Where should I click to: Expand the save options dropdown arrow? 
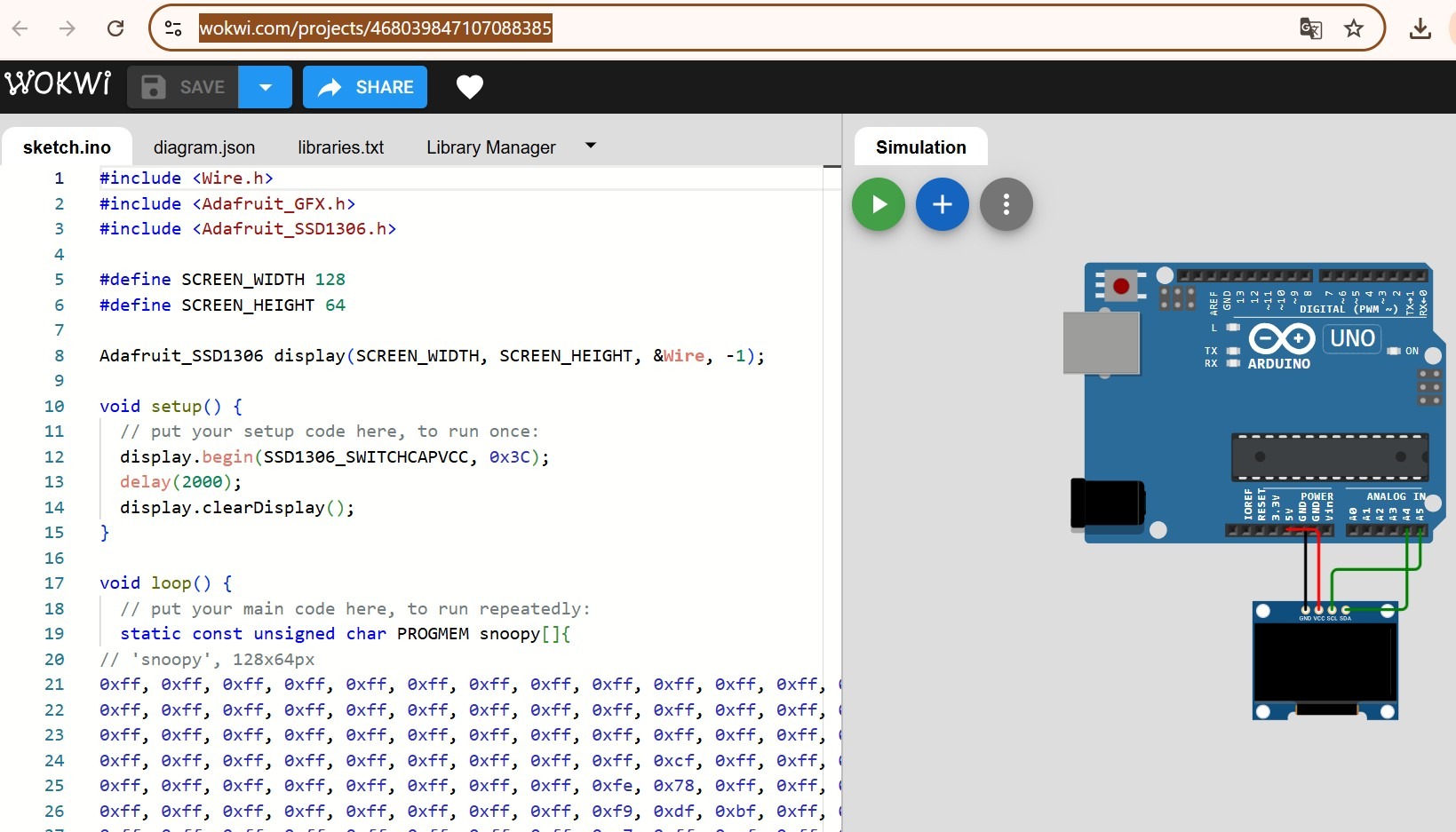pyautogui.click(x=266, y=87)
